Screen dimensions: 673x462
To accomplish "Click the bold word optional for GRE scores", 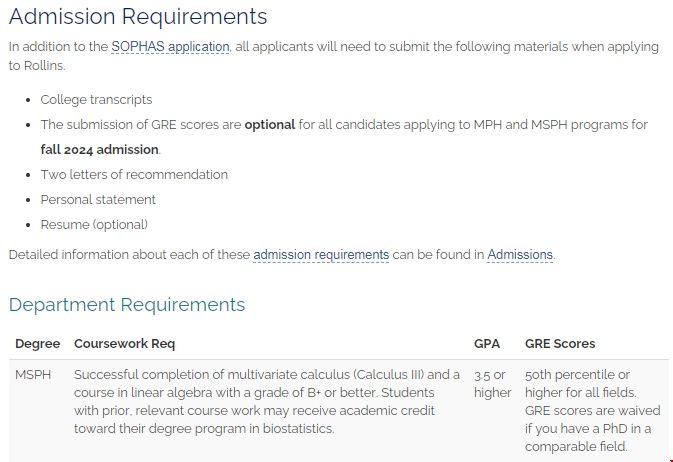I will click(269, 125).
